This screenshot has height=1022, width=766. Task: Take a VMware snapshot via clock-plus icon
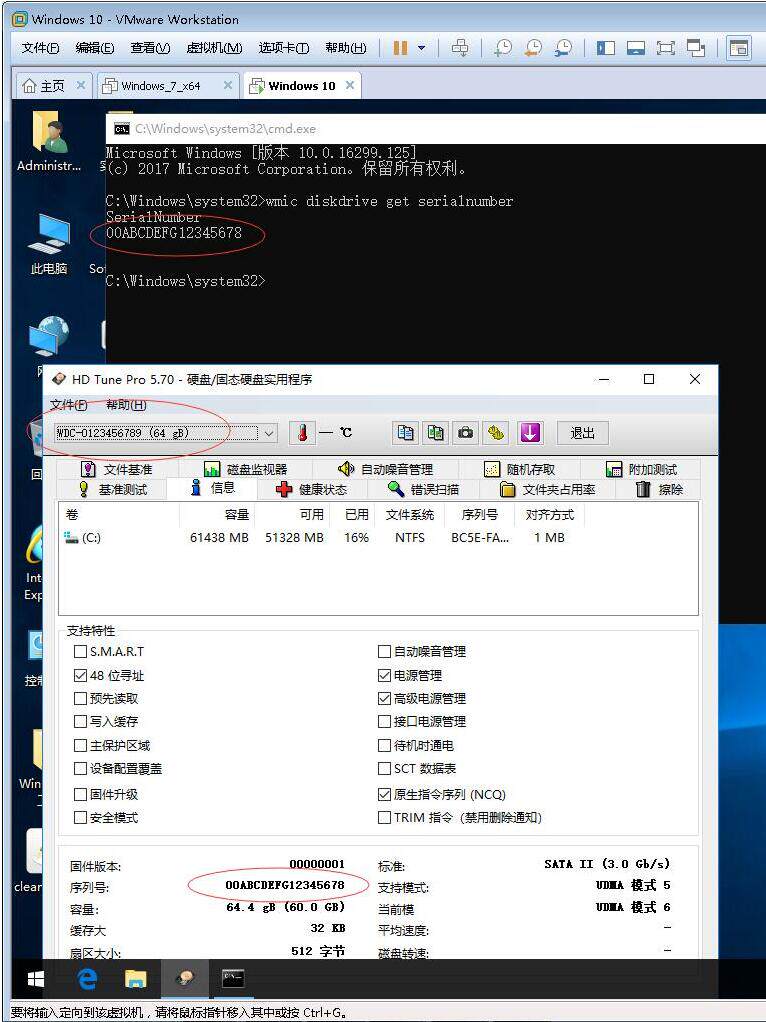point(503,48)
